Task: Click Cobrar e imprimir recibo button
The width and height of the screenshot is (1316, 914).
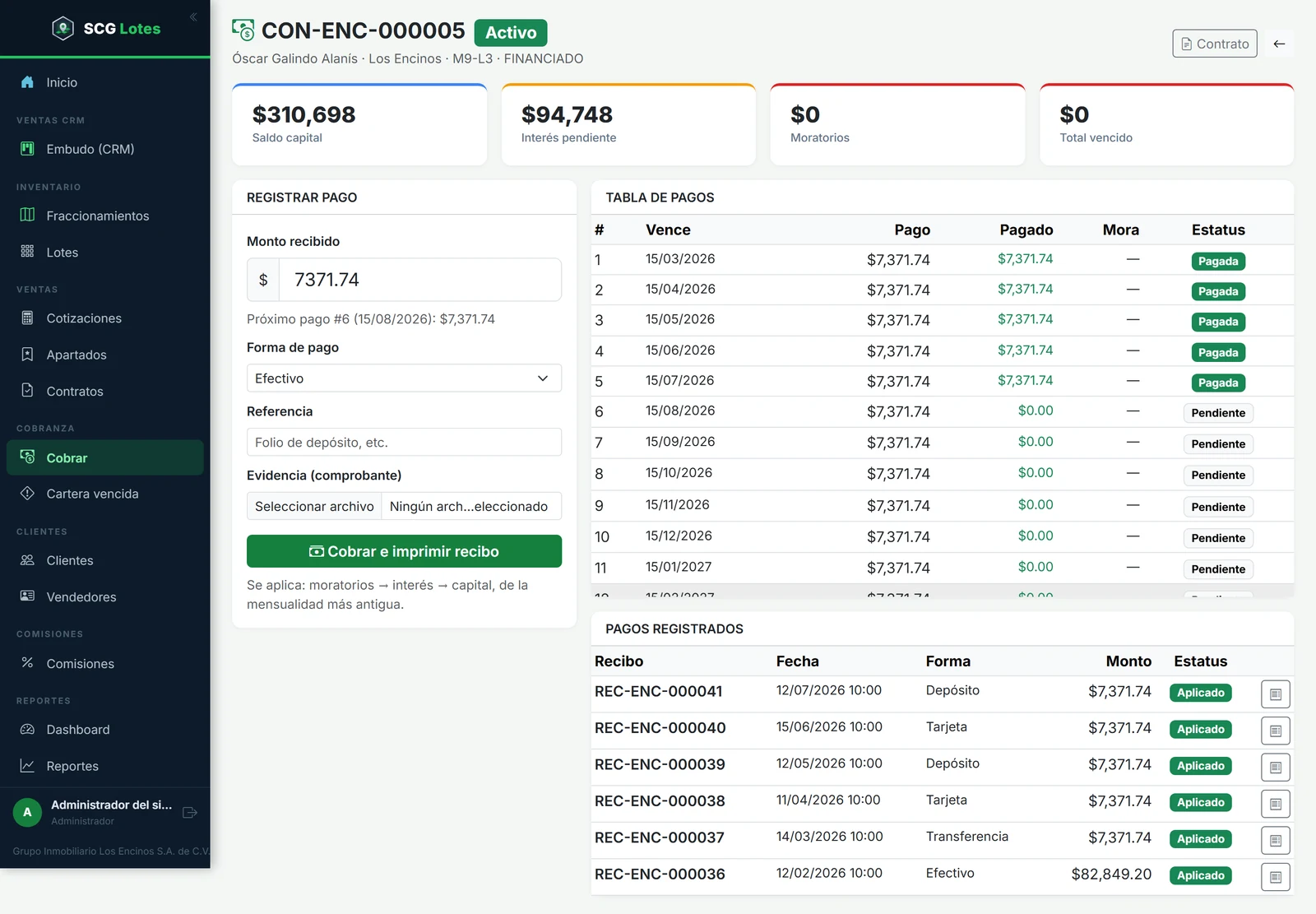Action: tap(404, 551)
